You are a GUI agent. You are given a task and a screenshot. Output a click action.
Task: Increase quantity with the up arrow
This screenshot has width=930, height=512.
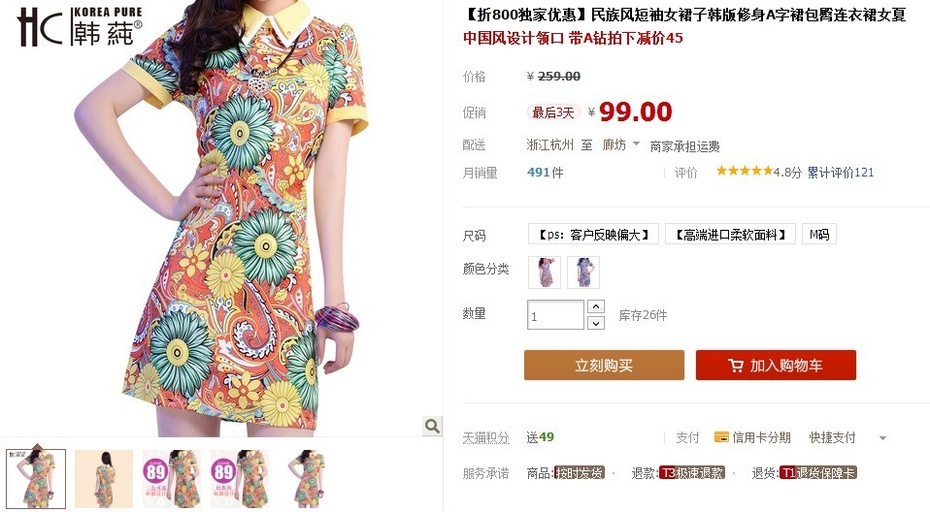595,307
